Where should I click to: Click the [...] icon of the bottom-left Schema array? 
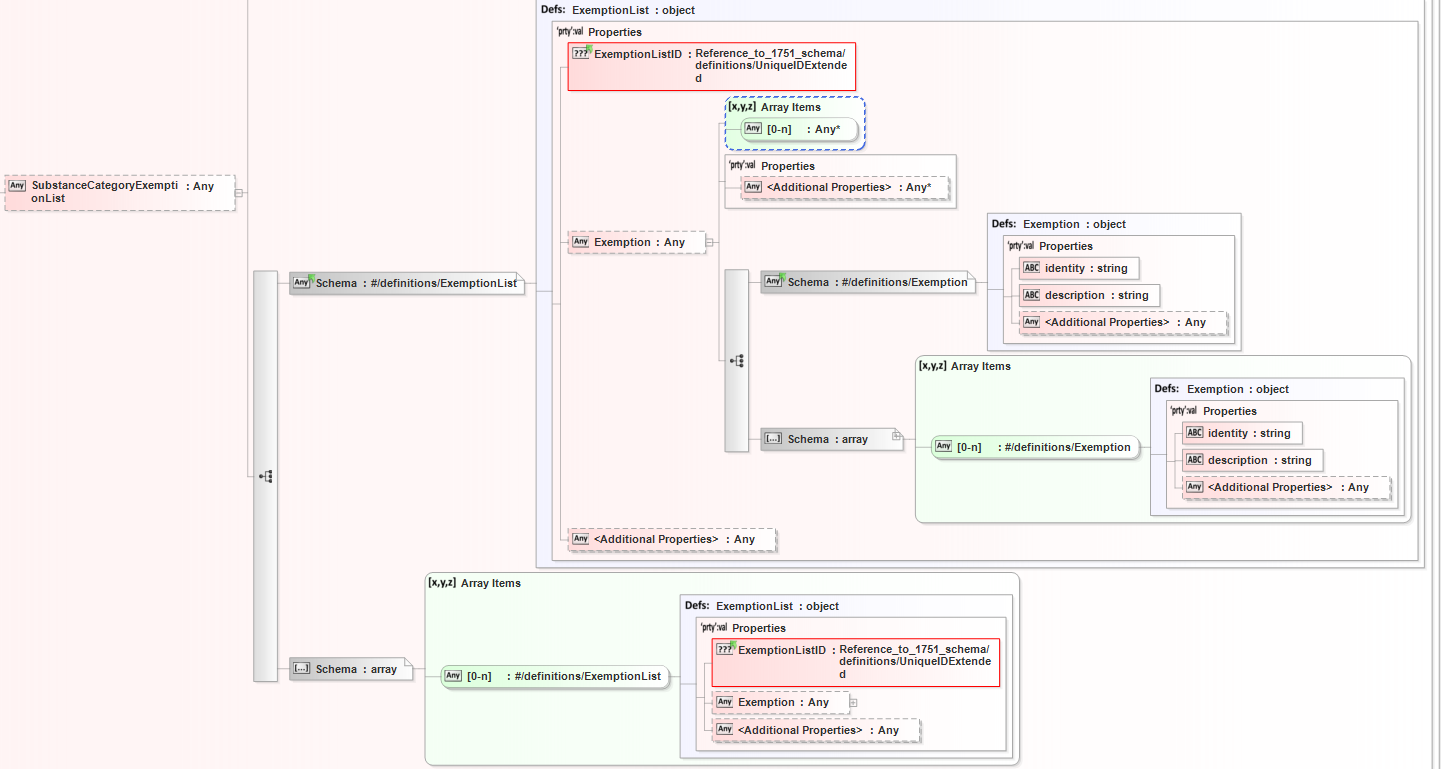click(301, 669)
